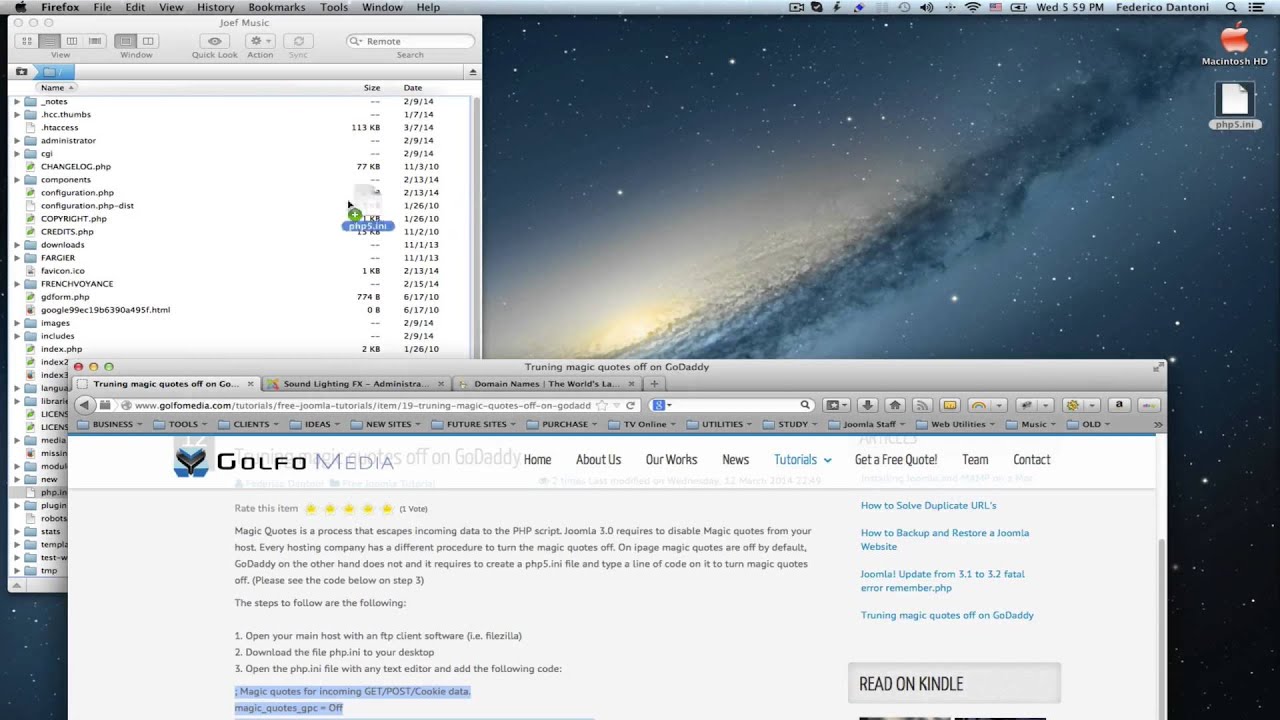Open the Tools menu in menu bar
This screenshot has width=1280, height=720.
point(334,7)
